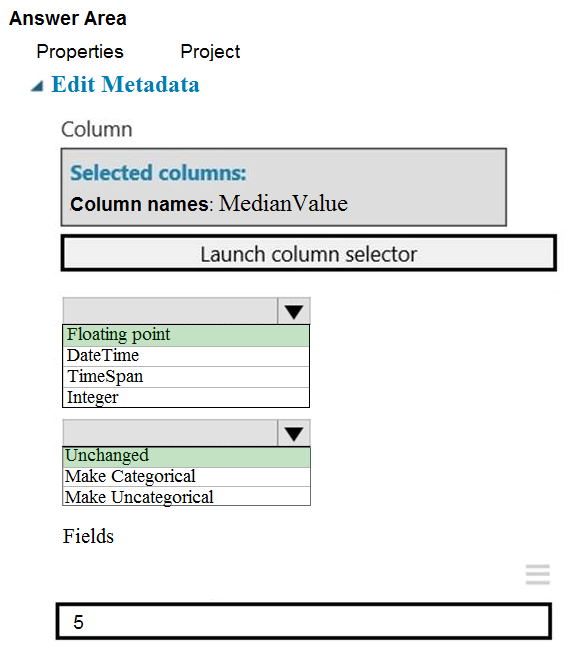
Task: Click Launch column selector button
Action: pos(309,253)
